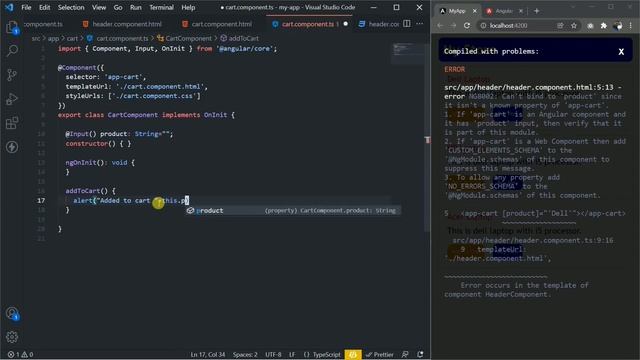Accept the 'product' autocomplete suggestion
Image resolution: width=640 pixels, height=360 pixels.
click(x=292, y=211)
